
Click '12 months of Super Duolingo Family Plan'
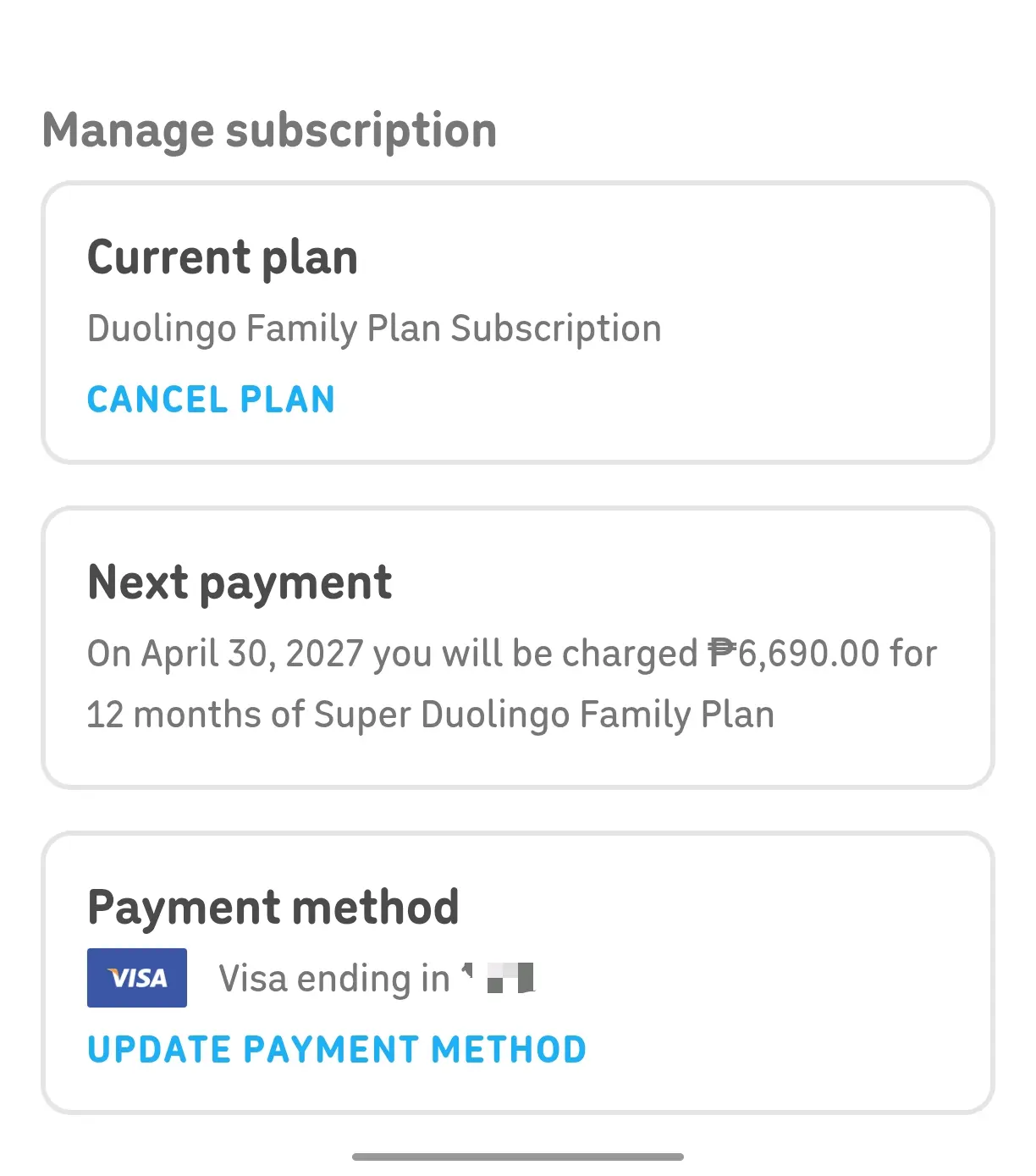coord(431,715)
